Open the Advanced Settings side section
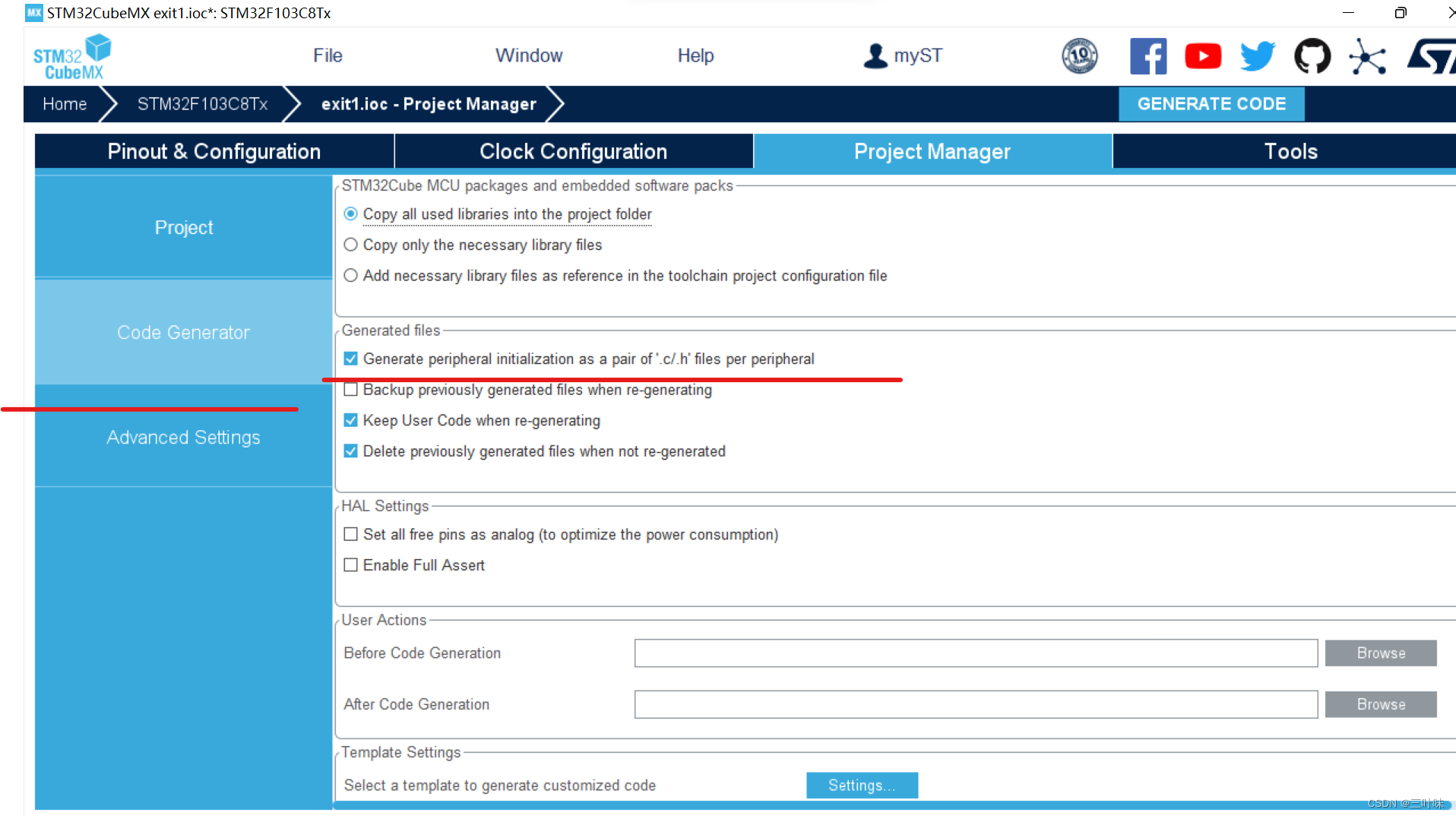 point(183,437)
